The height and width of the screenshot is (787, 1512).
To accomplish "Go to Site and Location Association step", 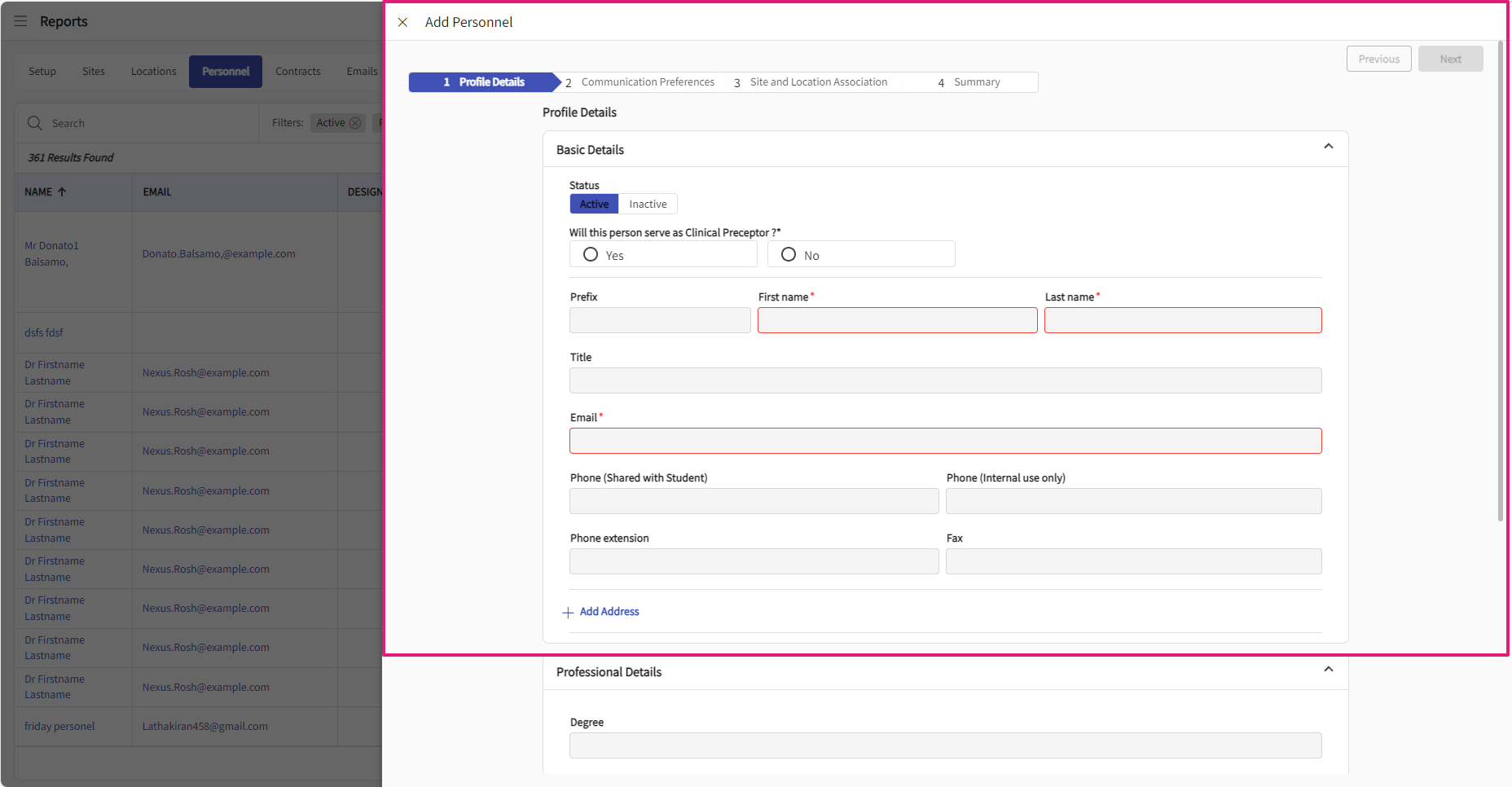I will pos(811,82).
